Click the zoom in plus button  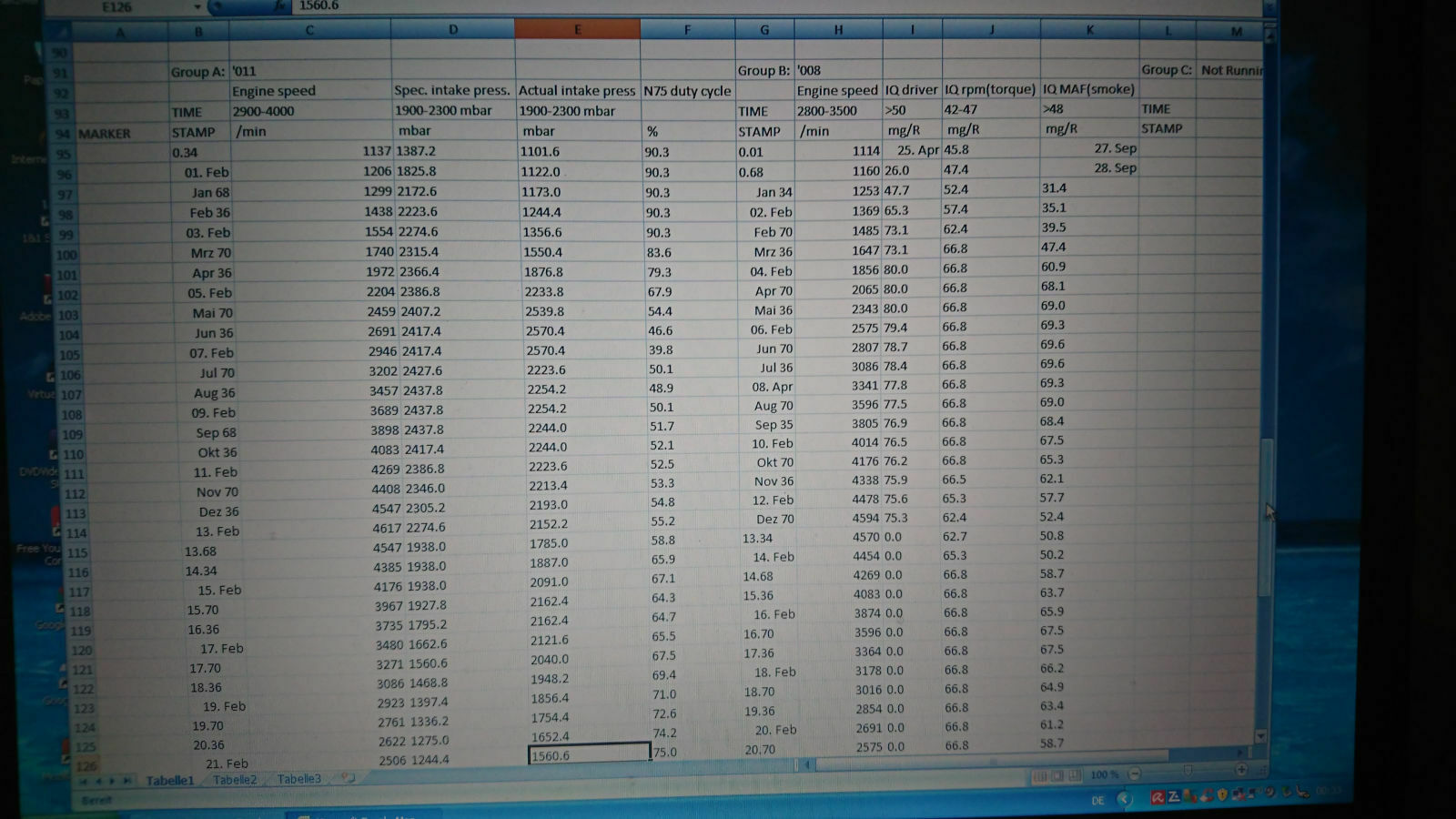point(1240,770)
